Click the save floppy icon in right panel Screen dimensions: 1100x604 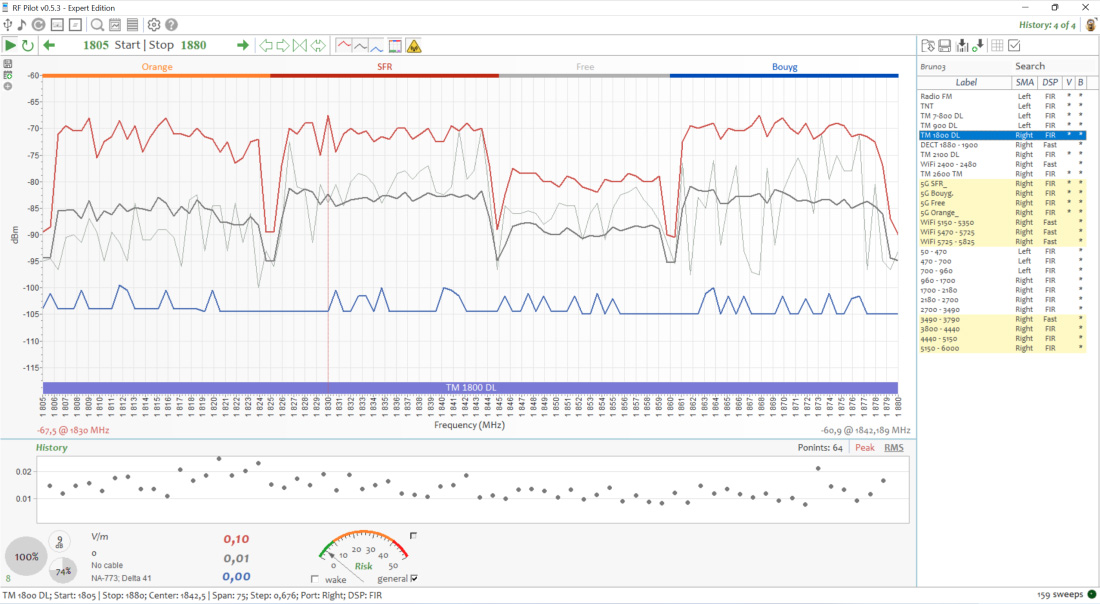pyautogui.click(x=944, y=45)
